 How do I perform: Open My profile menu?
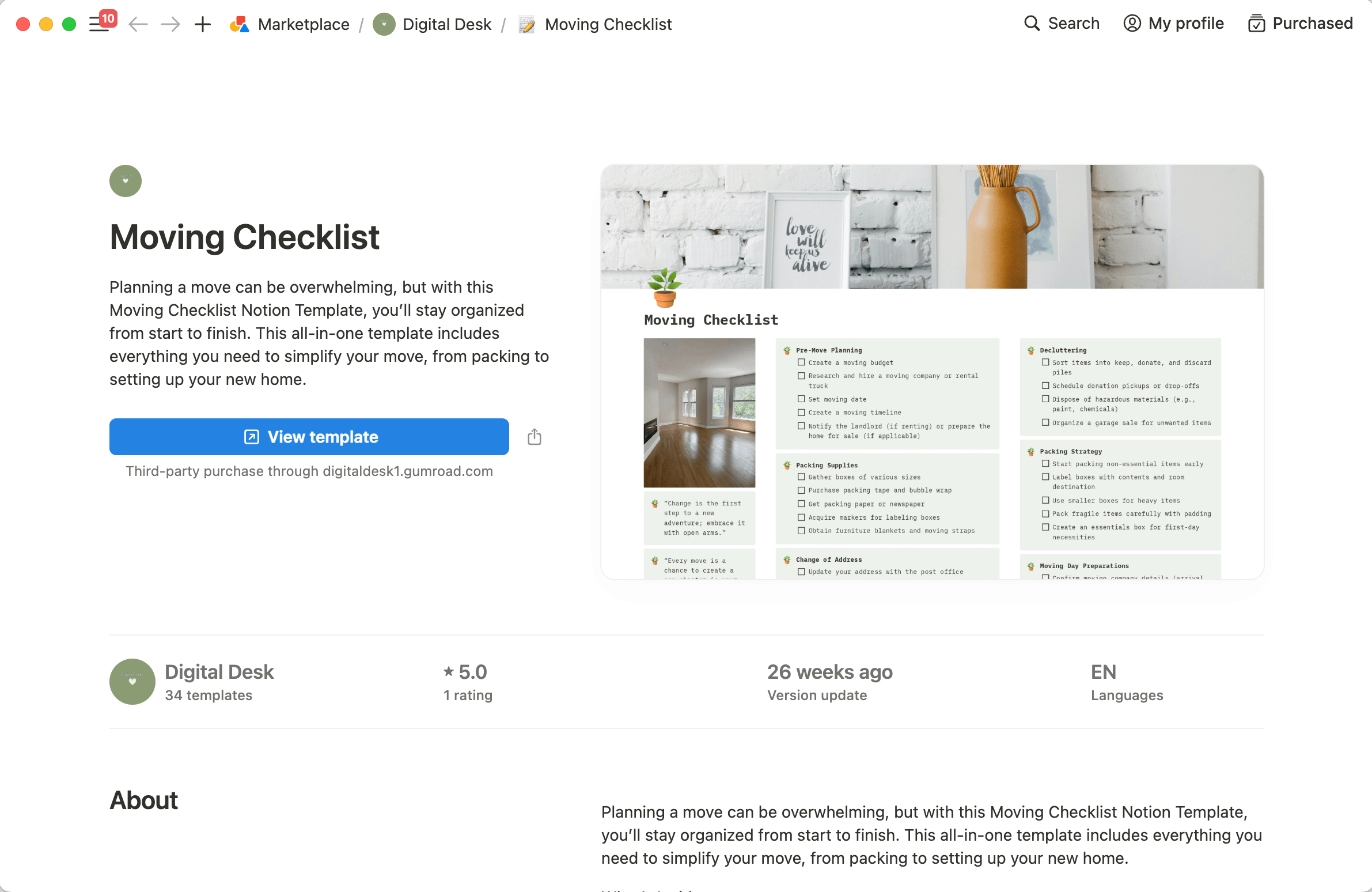(x=1174, y=24)
